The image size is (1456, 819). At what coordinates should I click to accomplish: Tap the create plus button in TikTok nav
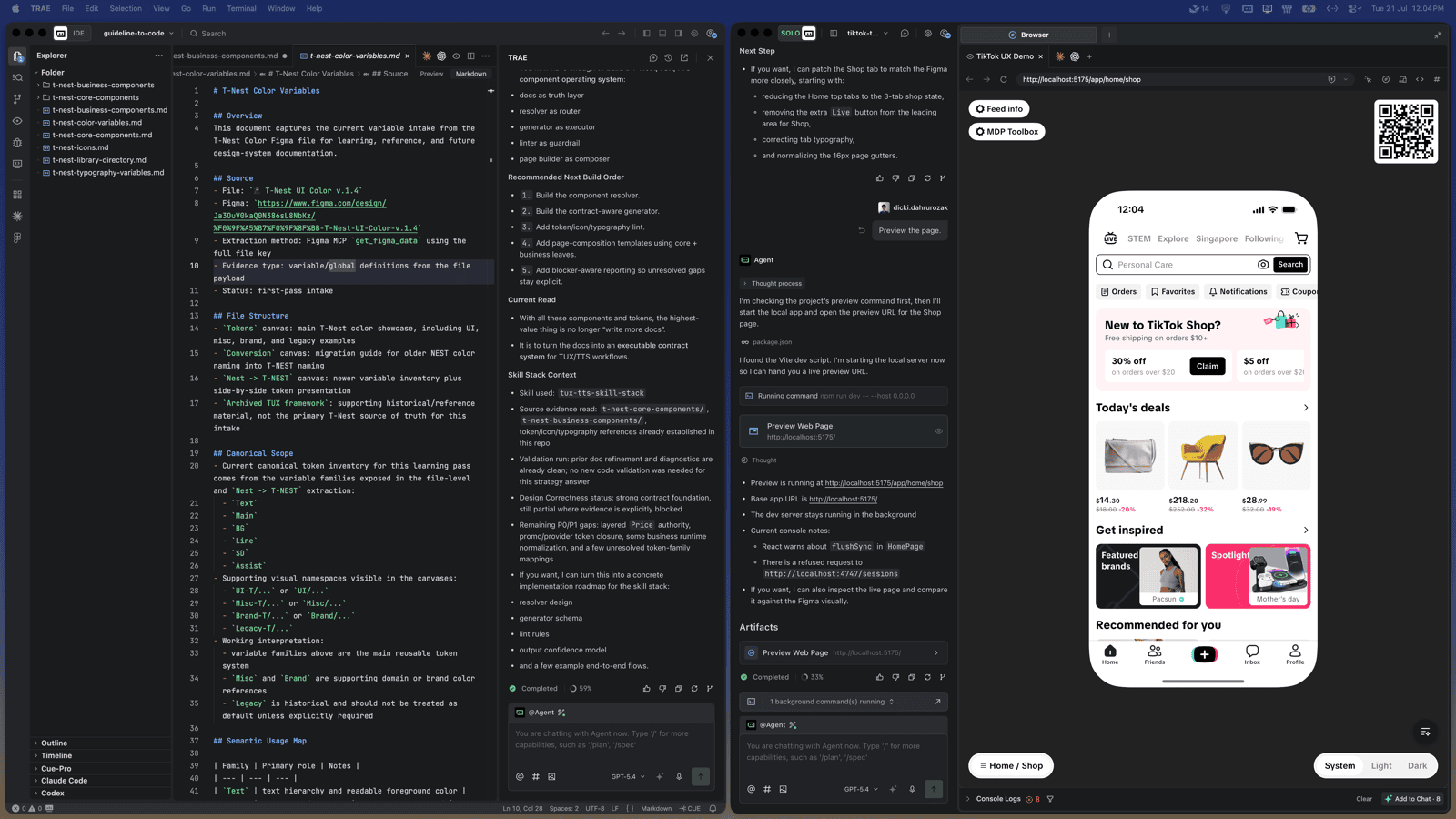[1204, 654]
